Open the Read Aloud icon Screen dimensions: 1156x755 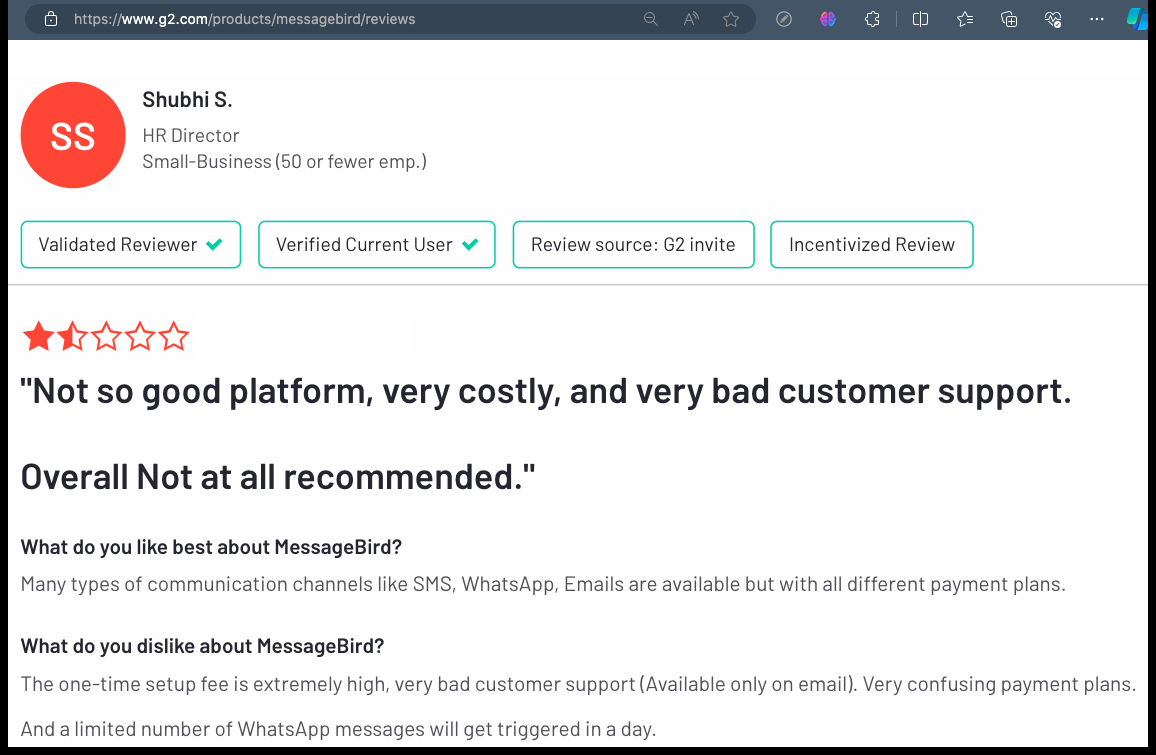click(x=691, y=19)
